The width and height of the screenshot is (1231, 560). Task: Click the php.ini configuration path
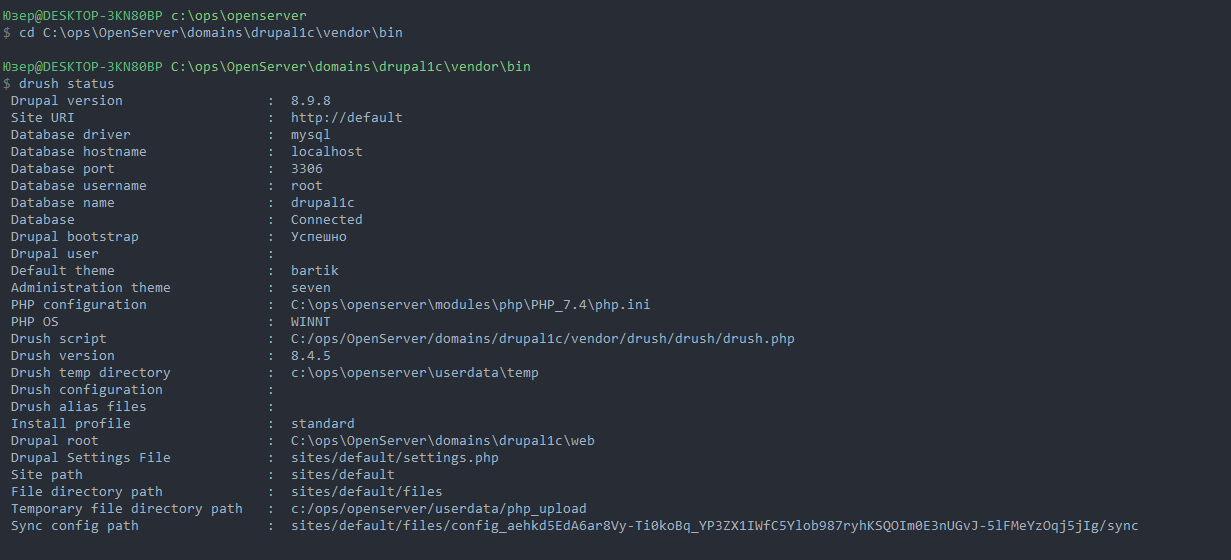tap(470, 305)
